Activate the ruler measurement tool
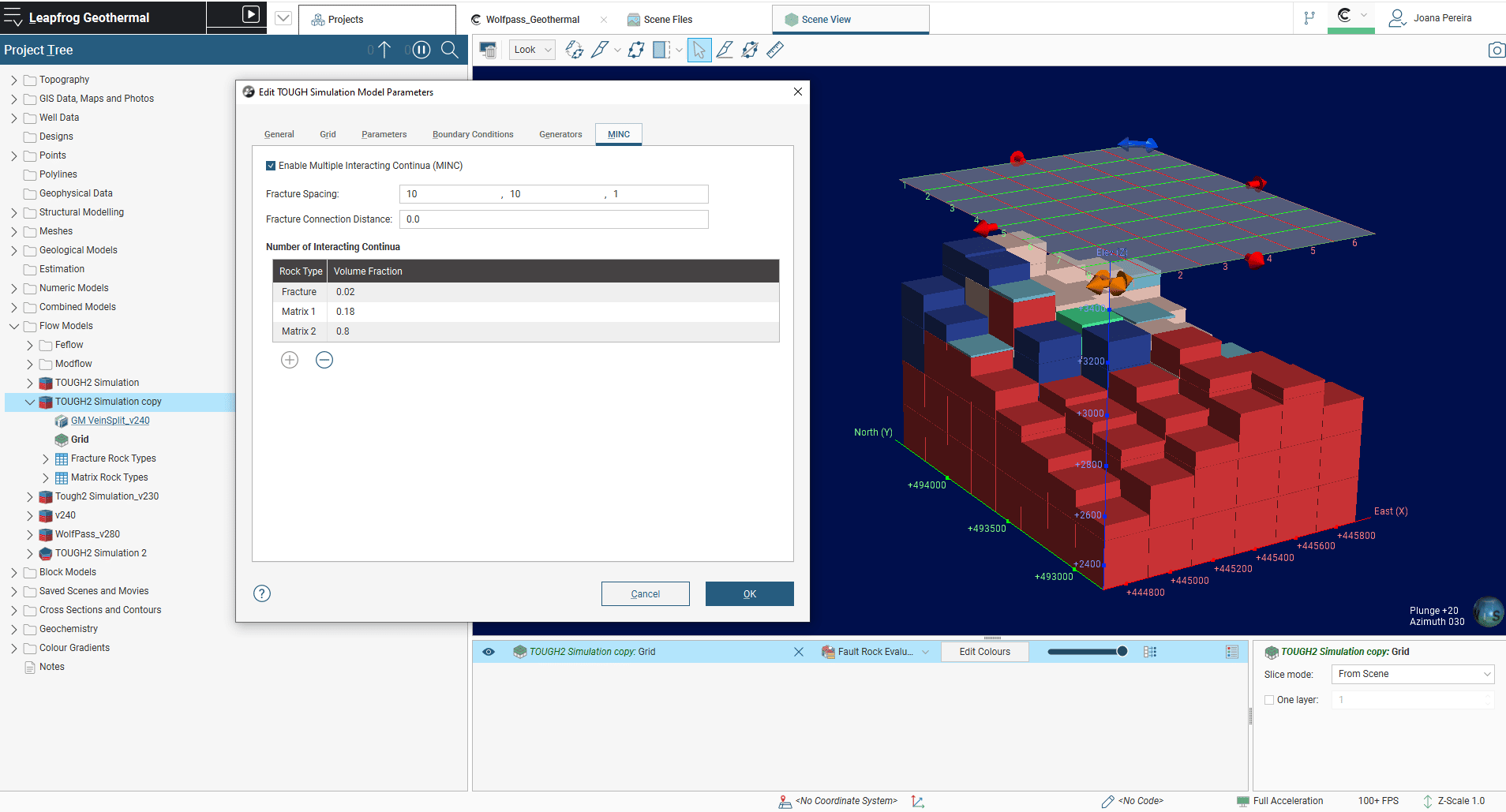The width and height of the screenshot is (1506, 812). coord(775,50)
